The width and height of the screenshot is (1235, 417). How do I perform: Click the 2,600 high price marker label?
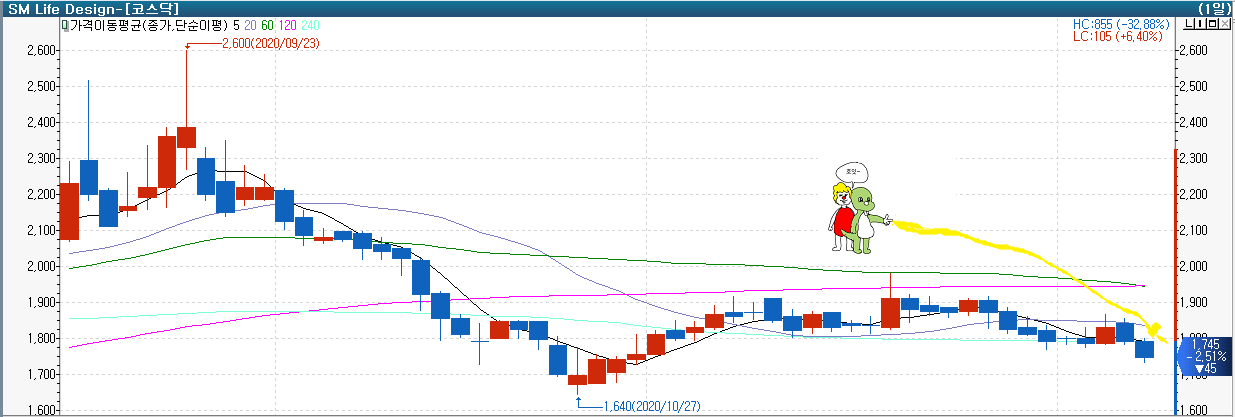pyautogui.click(x=256, y=43)
